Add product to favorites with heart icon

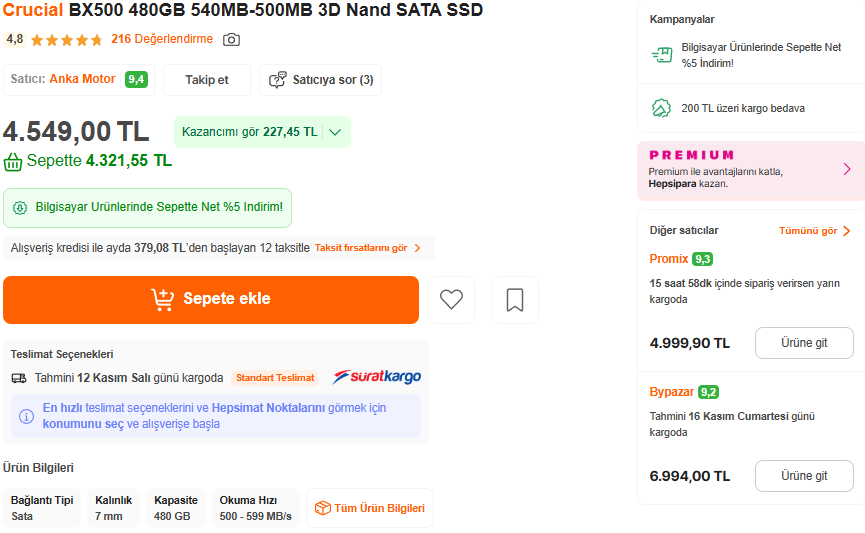coord(451,299)
